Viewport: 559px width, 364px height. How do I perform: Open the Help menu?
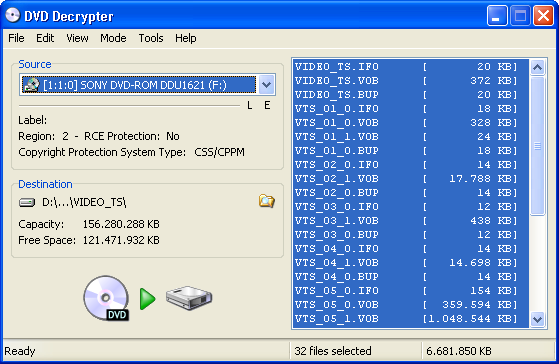185,38
